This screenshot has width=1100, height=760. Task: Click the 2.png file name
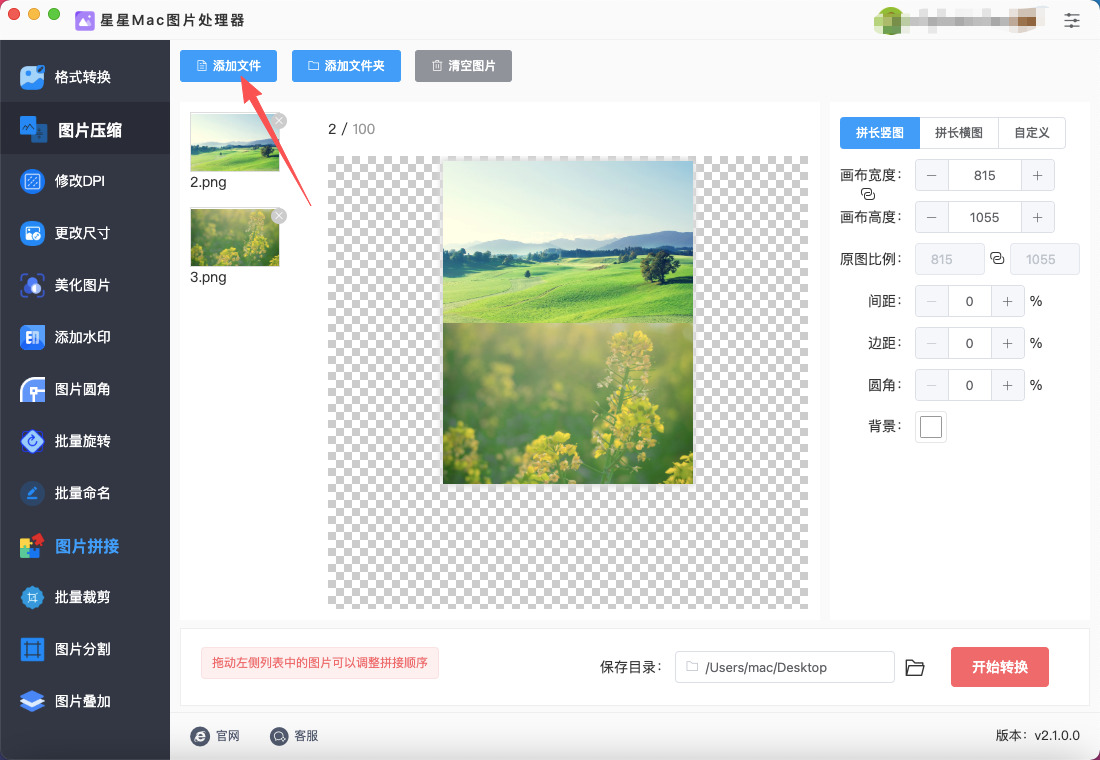208,182
